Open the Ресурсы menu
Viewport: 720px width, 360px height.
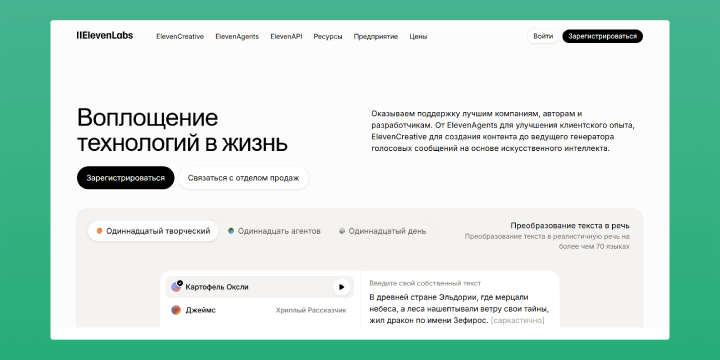pos(328,37)
